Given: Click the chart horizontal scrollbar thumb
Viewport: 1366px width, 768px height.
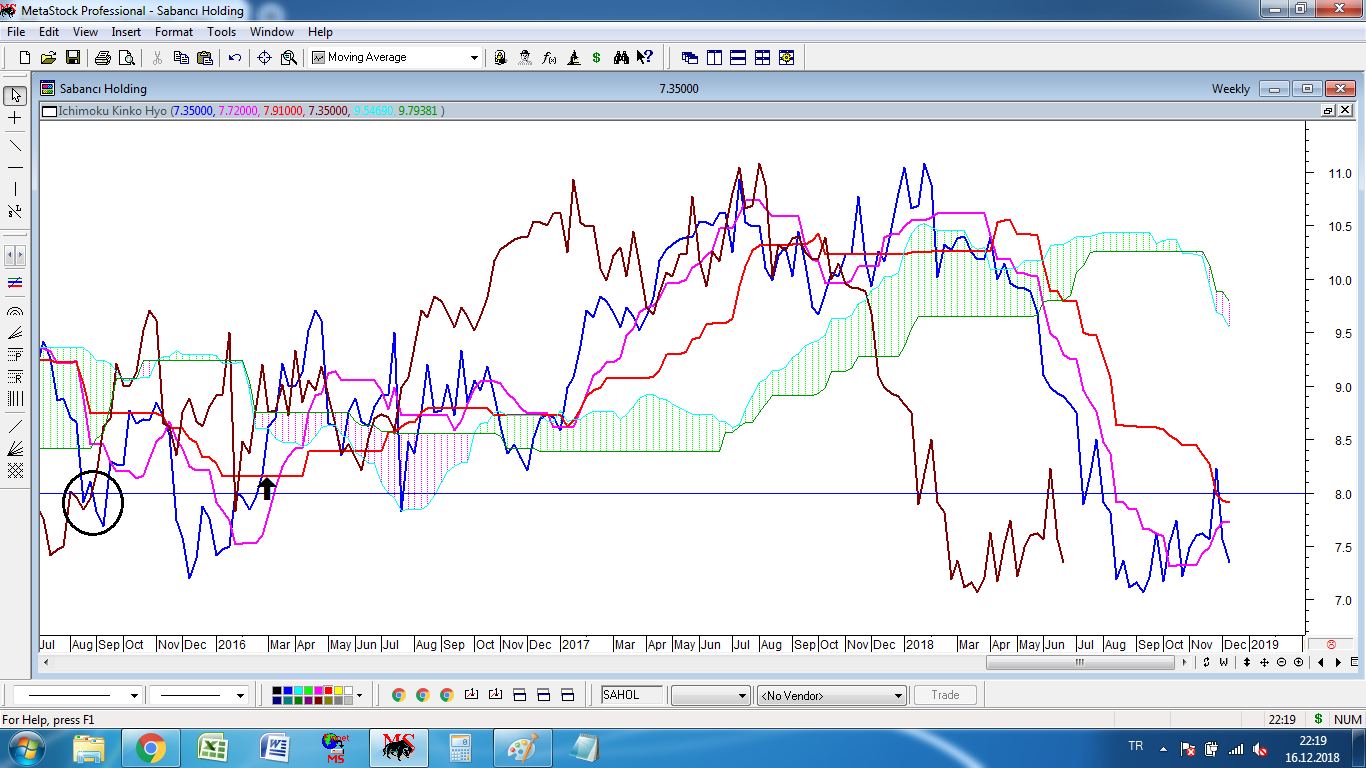Looking at the screenshot, I should (1080, 662).
